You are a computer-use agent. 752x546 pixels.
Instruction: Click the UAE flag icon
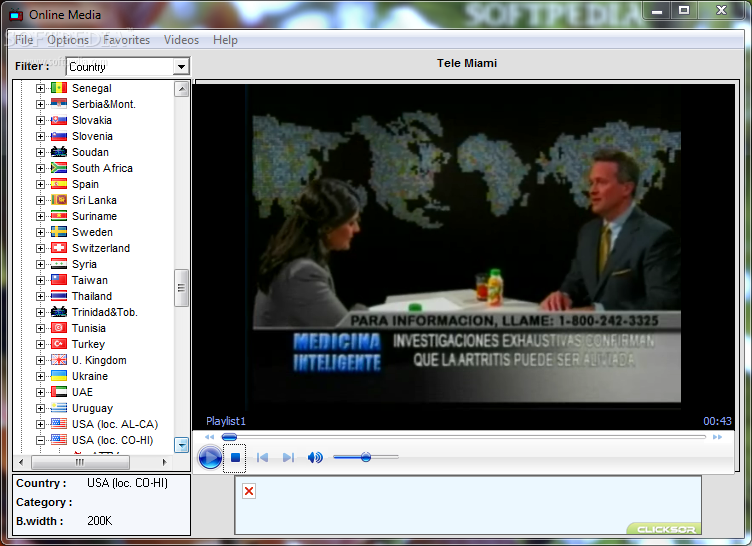tap(59, 392)
